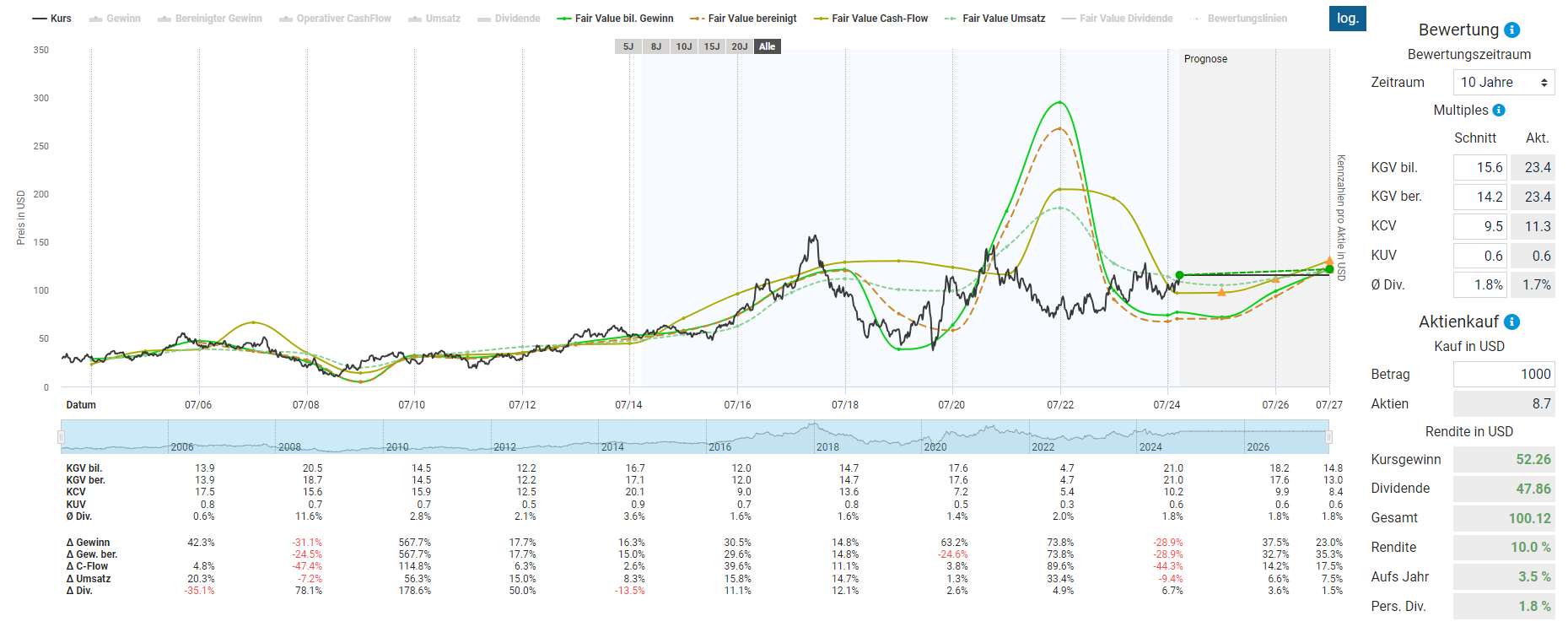
Task: Show the Bewertungslinien series
Action: pos(1238,19)
